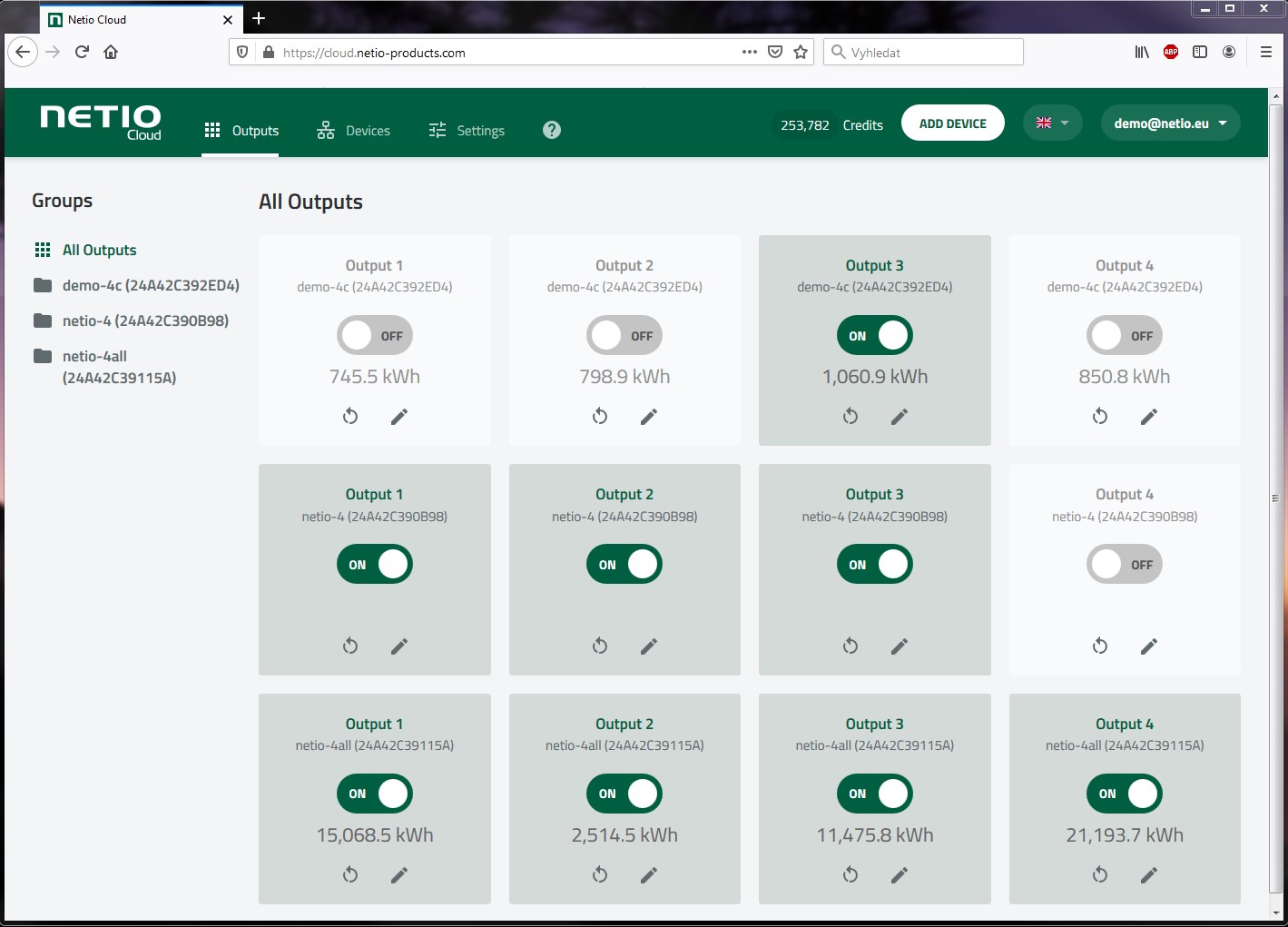Edit Output 4 of netio-4

[x=1149, y=646]
